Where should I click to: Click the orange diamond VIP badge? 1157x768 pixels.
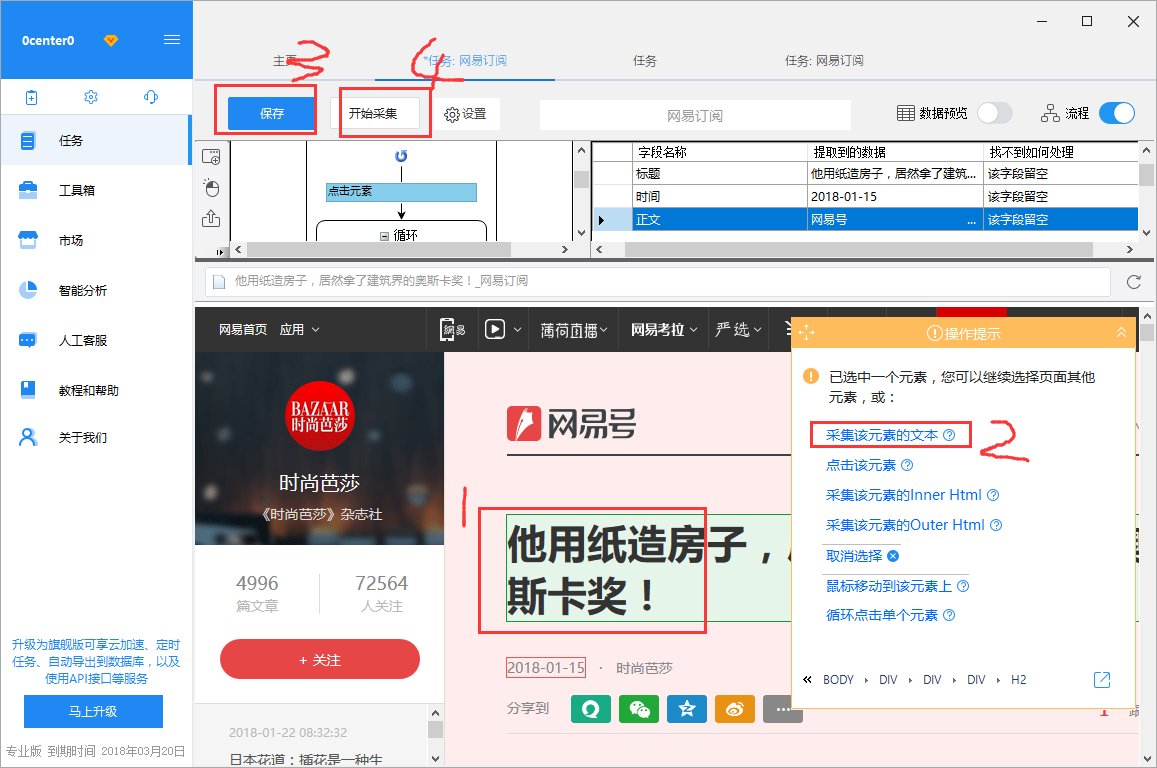click(x=111, y=41)
